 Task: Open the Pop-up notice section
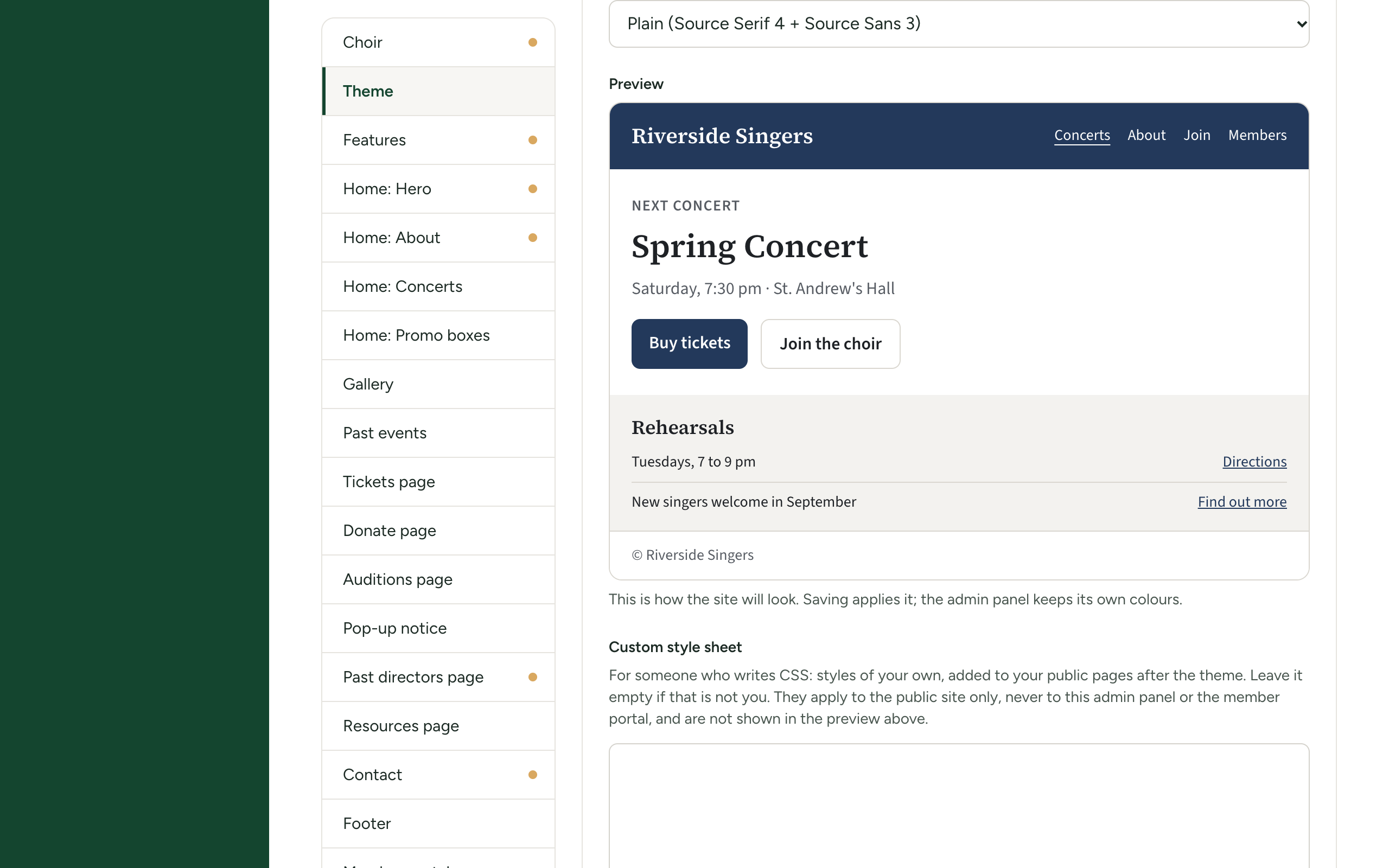438,628
